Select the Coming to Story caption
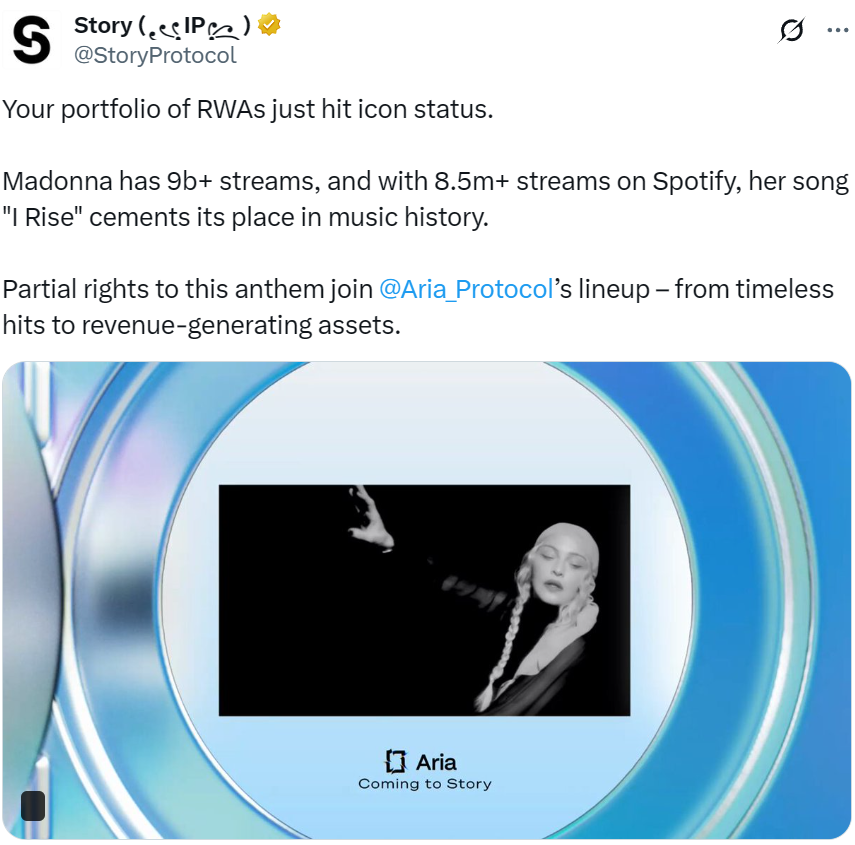 point(425,784)
